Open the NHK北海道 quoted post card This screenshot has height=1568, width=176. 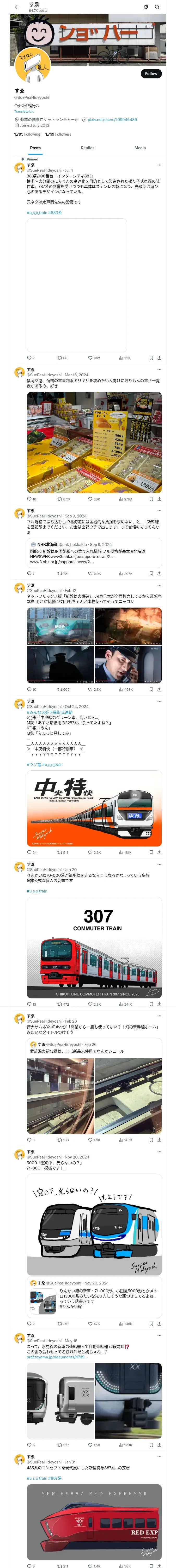tap(94, 553)
